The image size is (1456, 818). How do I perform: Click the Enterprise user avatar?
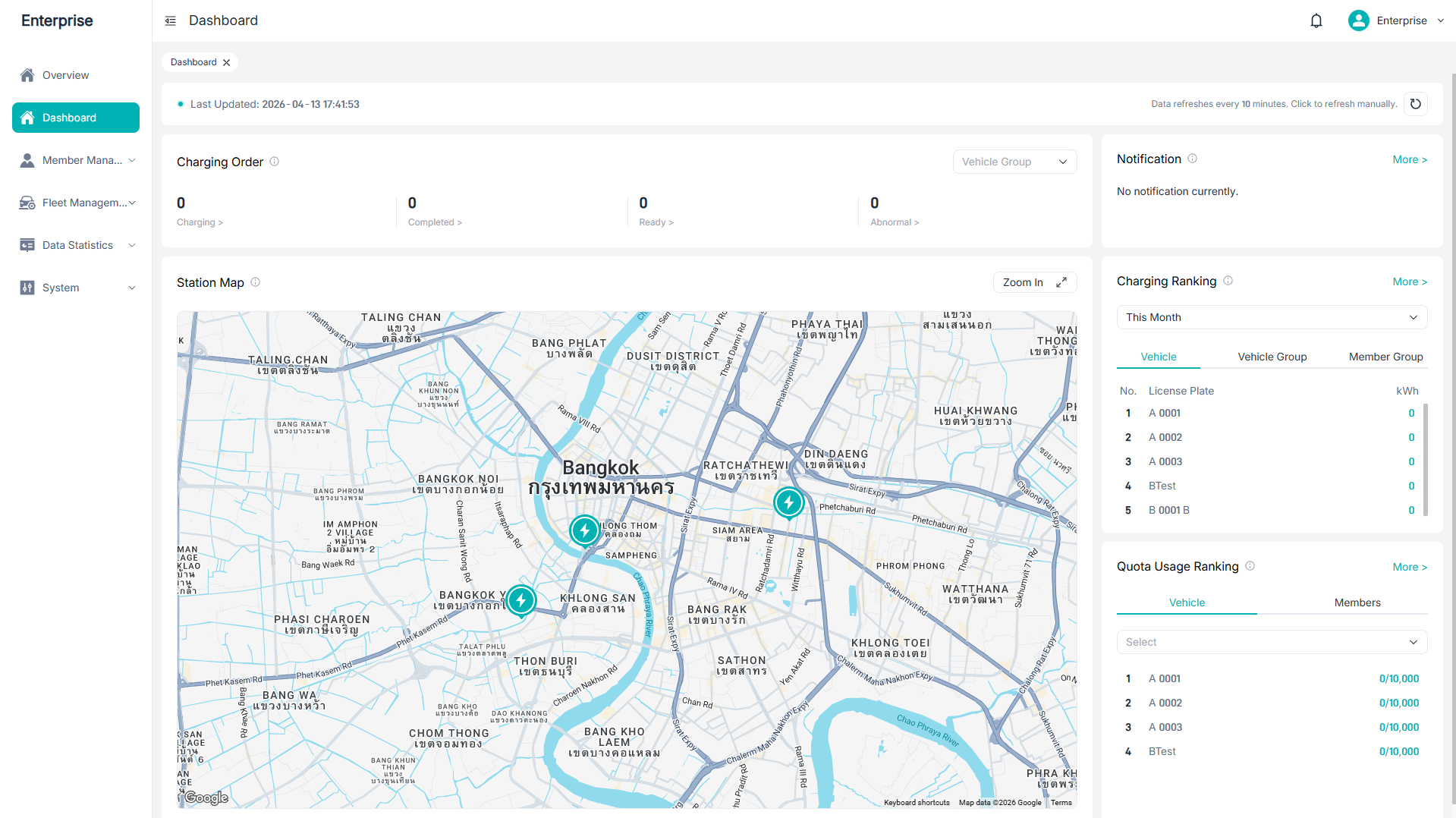click(1358, 20)
